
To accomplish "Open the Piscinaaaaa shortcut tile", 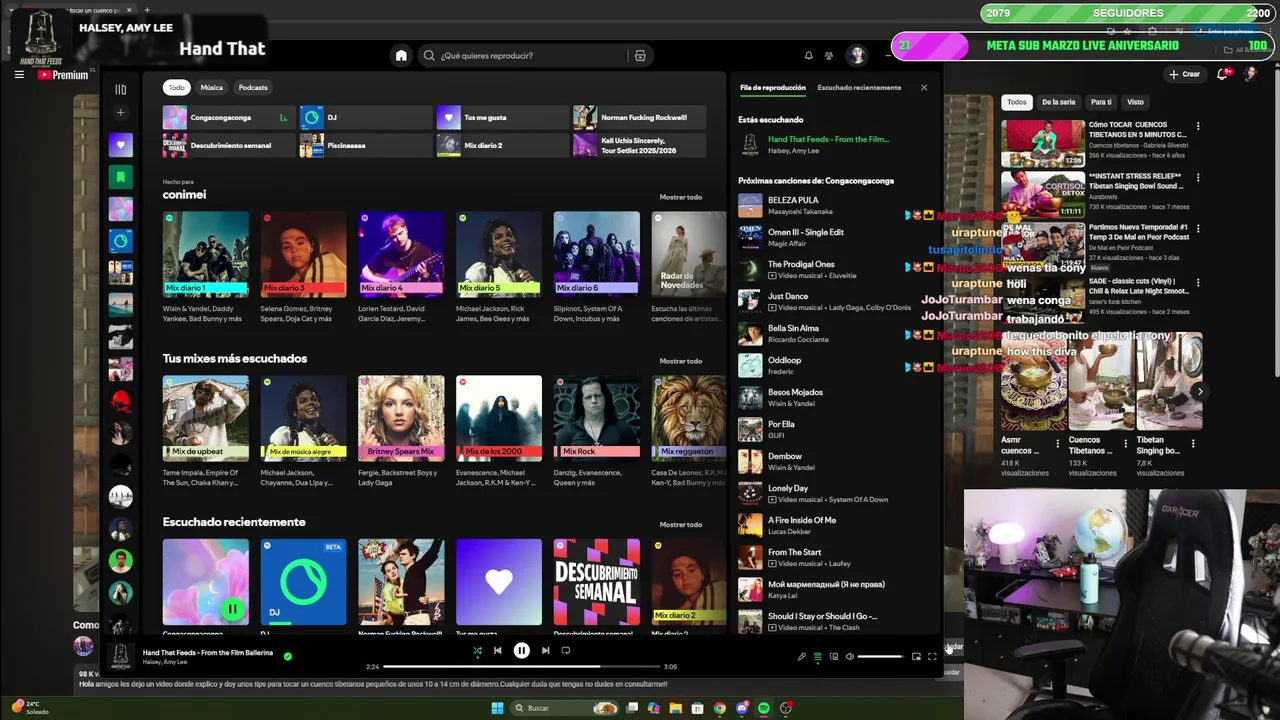I will (x=366, y=146).
